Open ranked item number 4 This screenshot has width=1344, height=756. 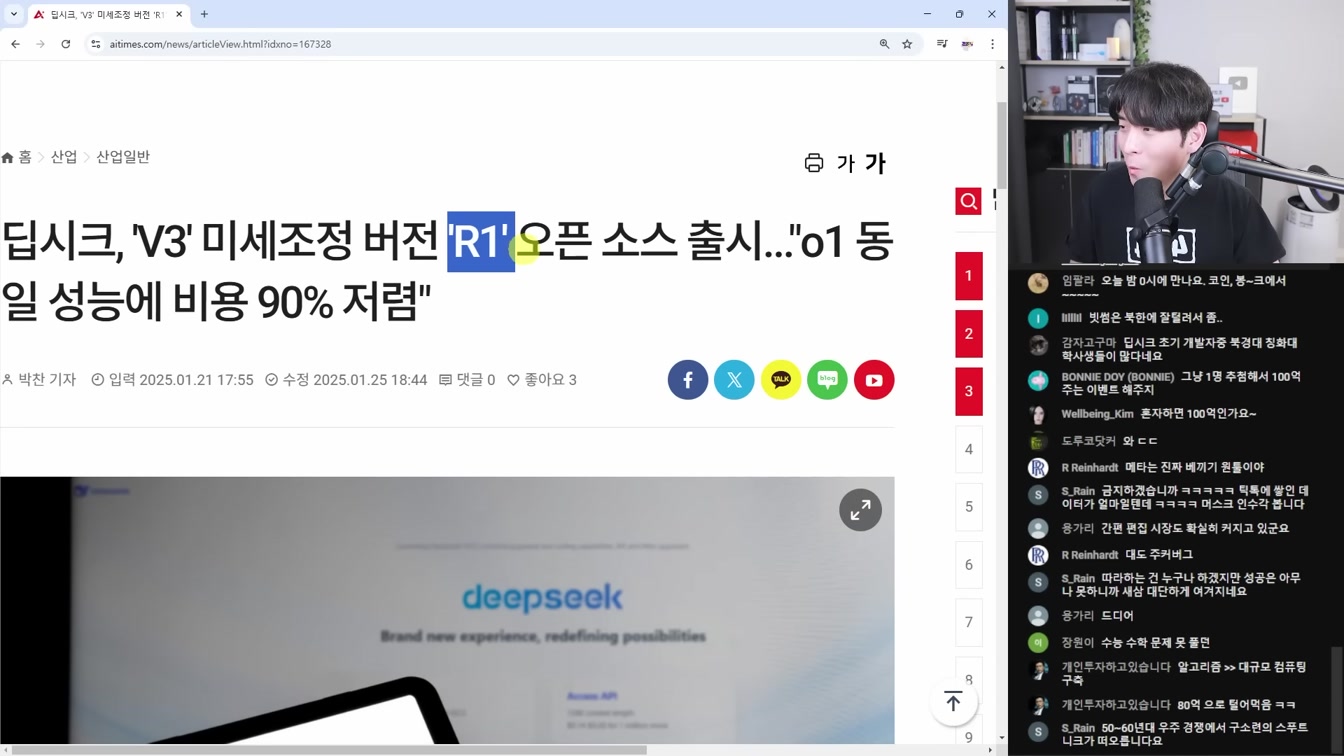point(968,449)
